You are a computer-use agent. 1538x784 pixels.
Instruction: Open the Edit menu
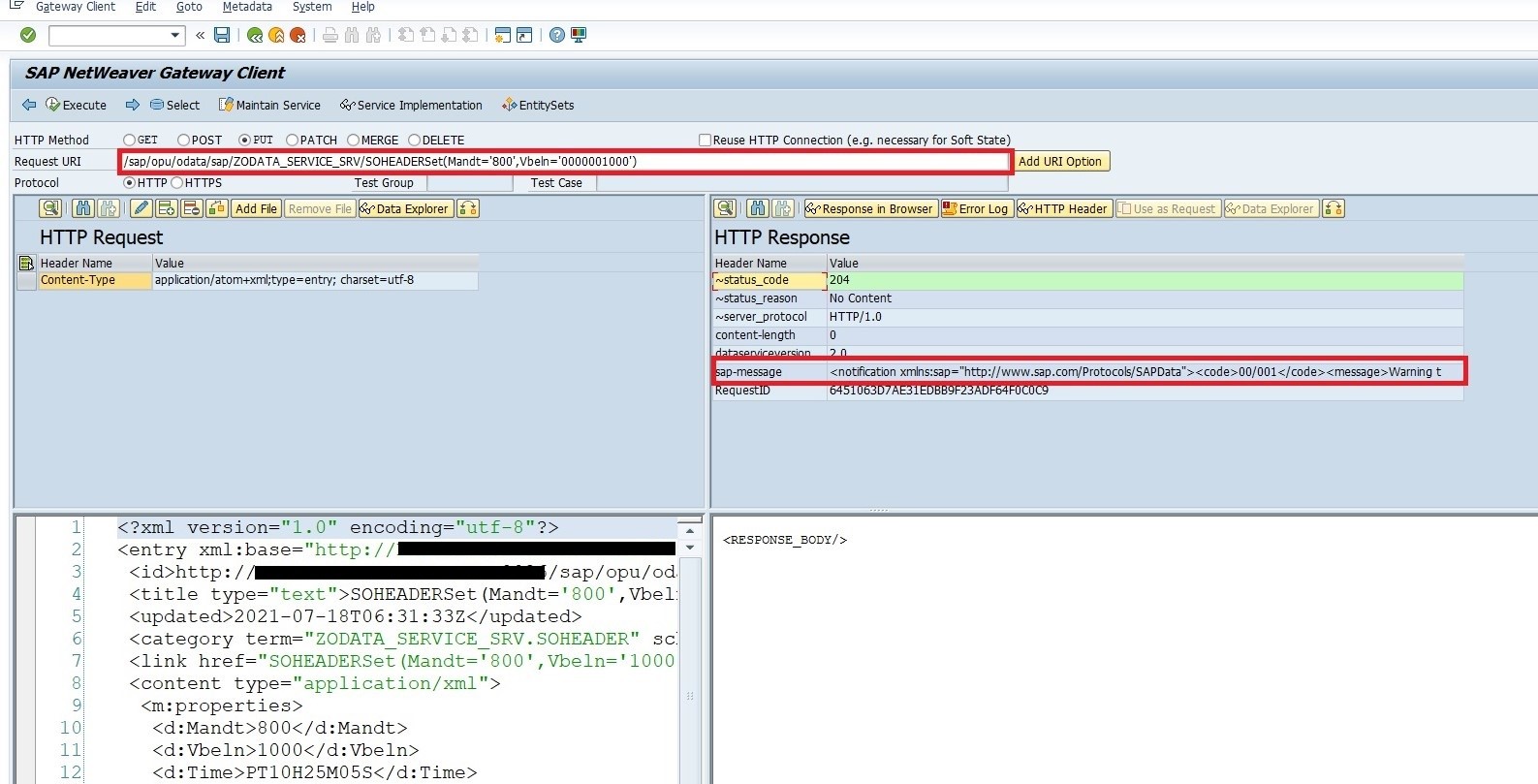pos(145,7)
